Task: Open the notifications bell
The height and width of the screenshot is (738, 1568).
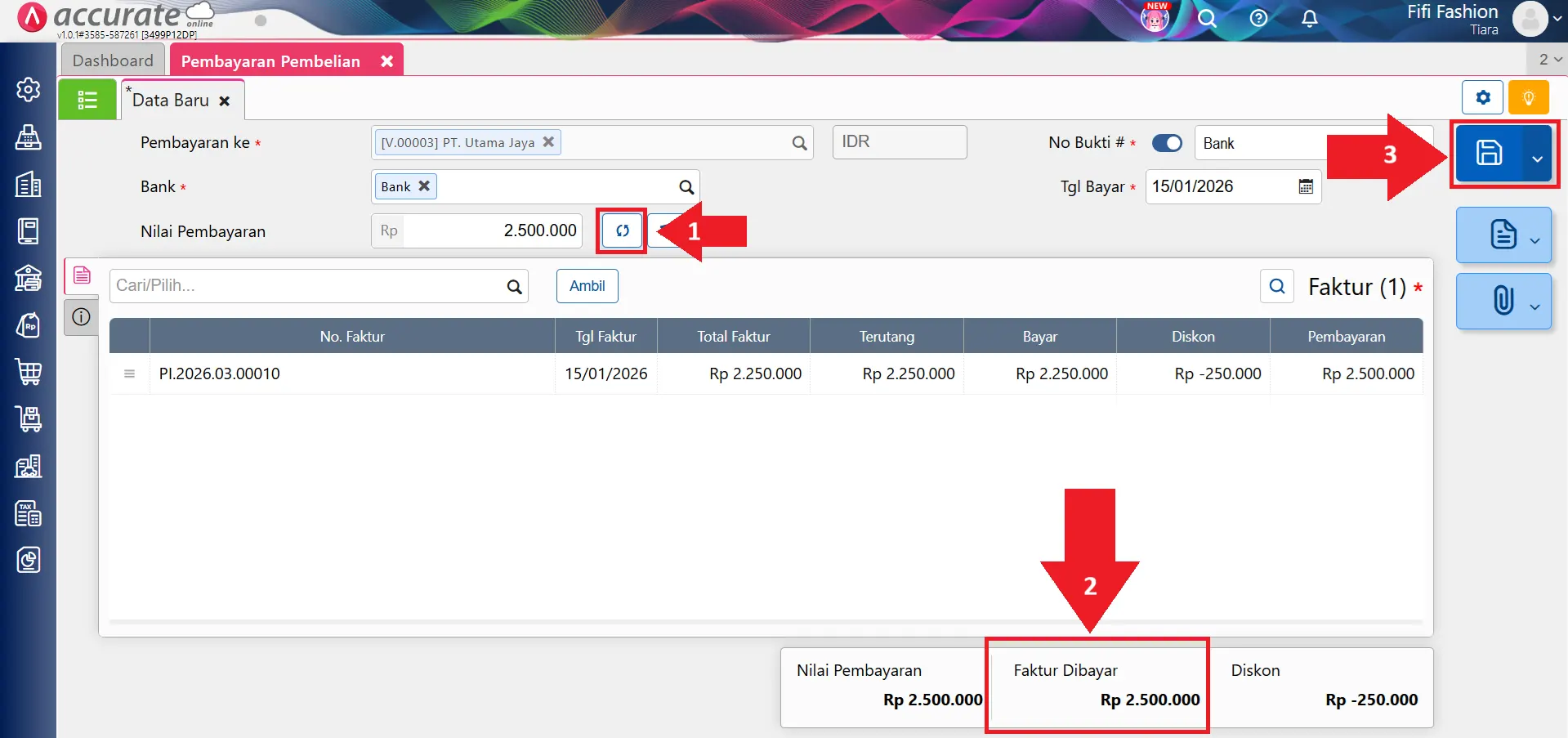Action: click(x=1309, y=19)
